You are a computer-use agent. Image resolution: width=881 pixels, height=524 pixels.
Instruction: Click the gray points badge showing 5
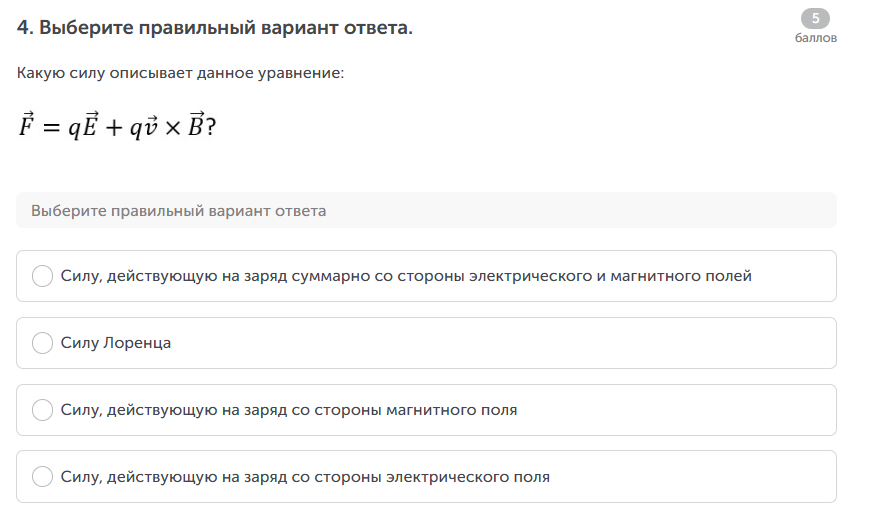pos(815,19)
